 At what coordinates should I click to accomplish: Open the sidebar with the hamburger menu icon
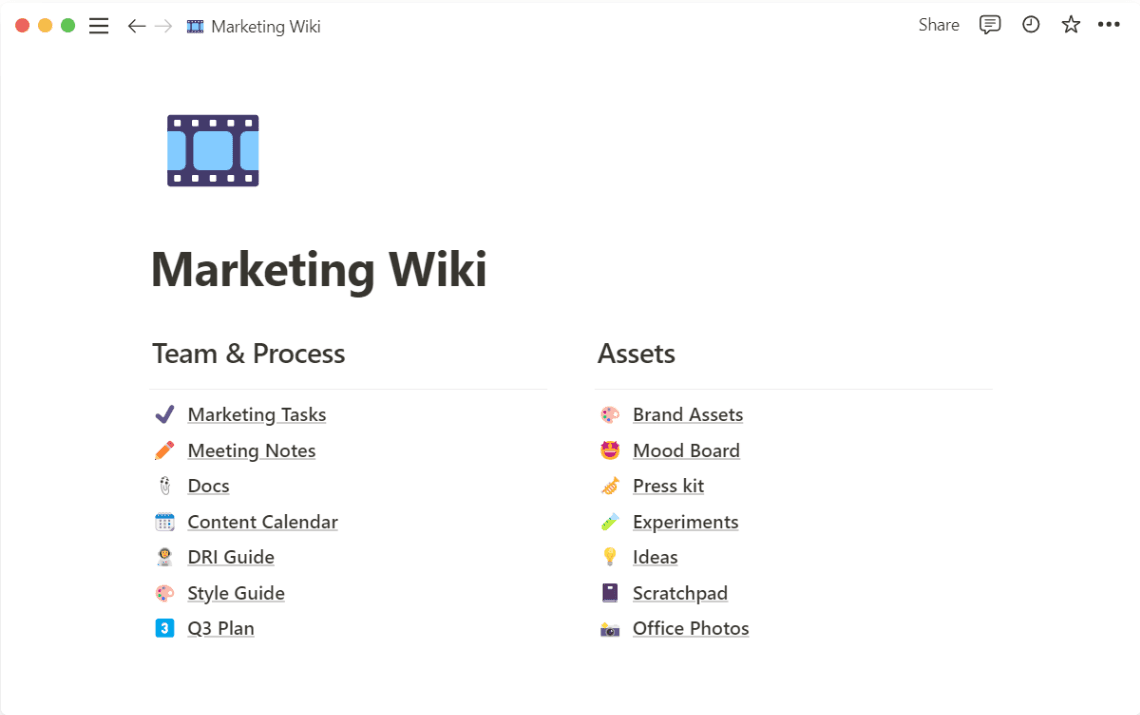[98, 25]
